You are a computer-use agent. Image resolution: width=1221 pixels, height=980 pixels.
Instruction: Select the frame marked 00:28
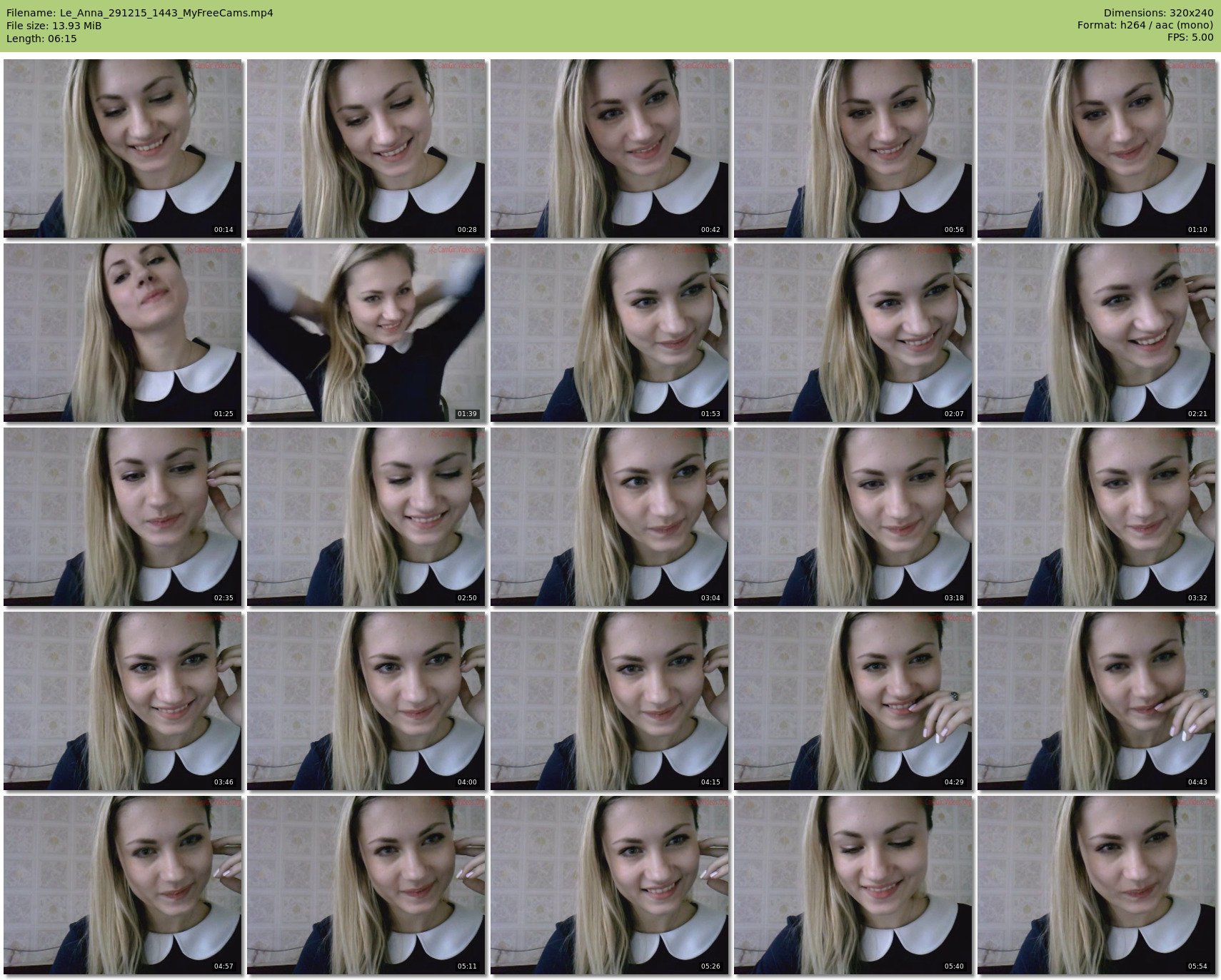click(366, 148)
